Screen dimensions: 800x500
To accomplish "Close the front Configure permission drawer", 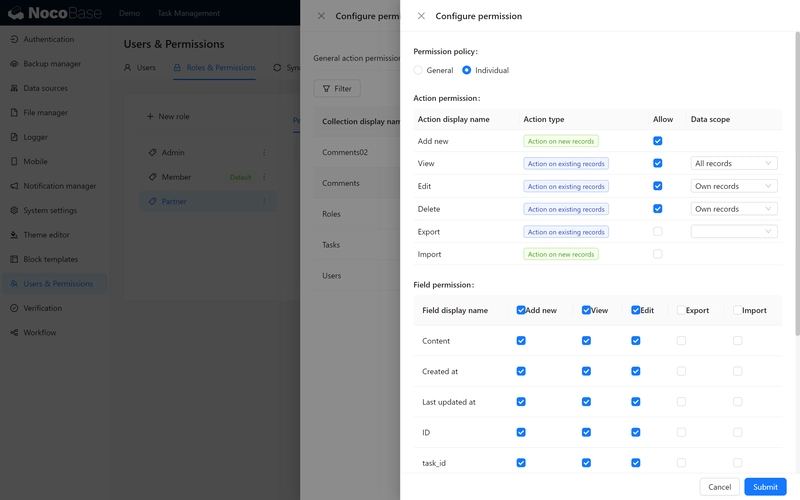I will pos(421,16).
